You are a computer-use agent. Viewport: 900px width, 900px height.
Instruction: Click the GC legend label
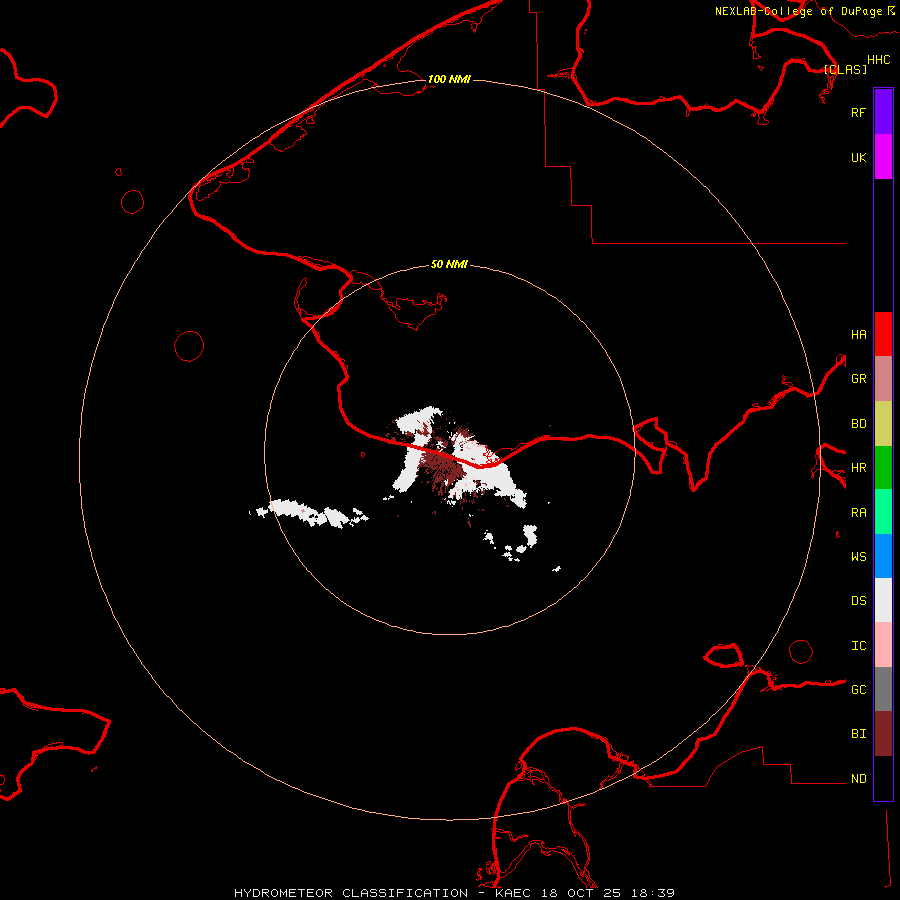(x=858, y=690)
